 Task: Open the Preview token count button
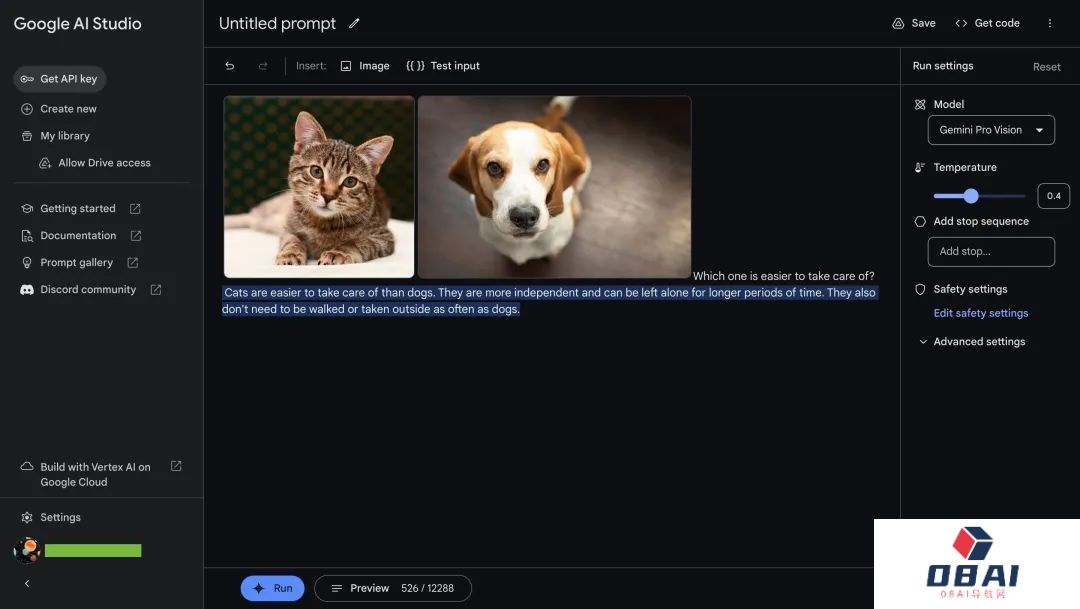(392, 588)
